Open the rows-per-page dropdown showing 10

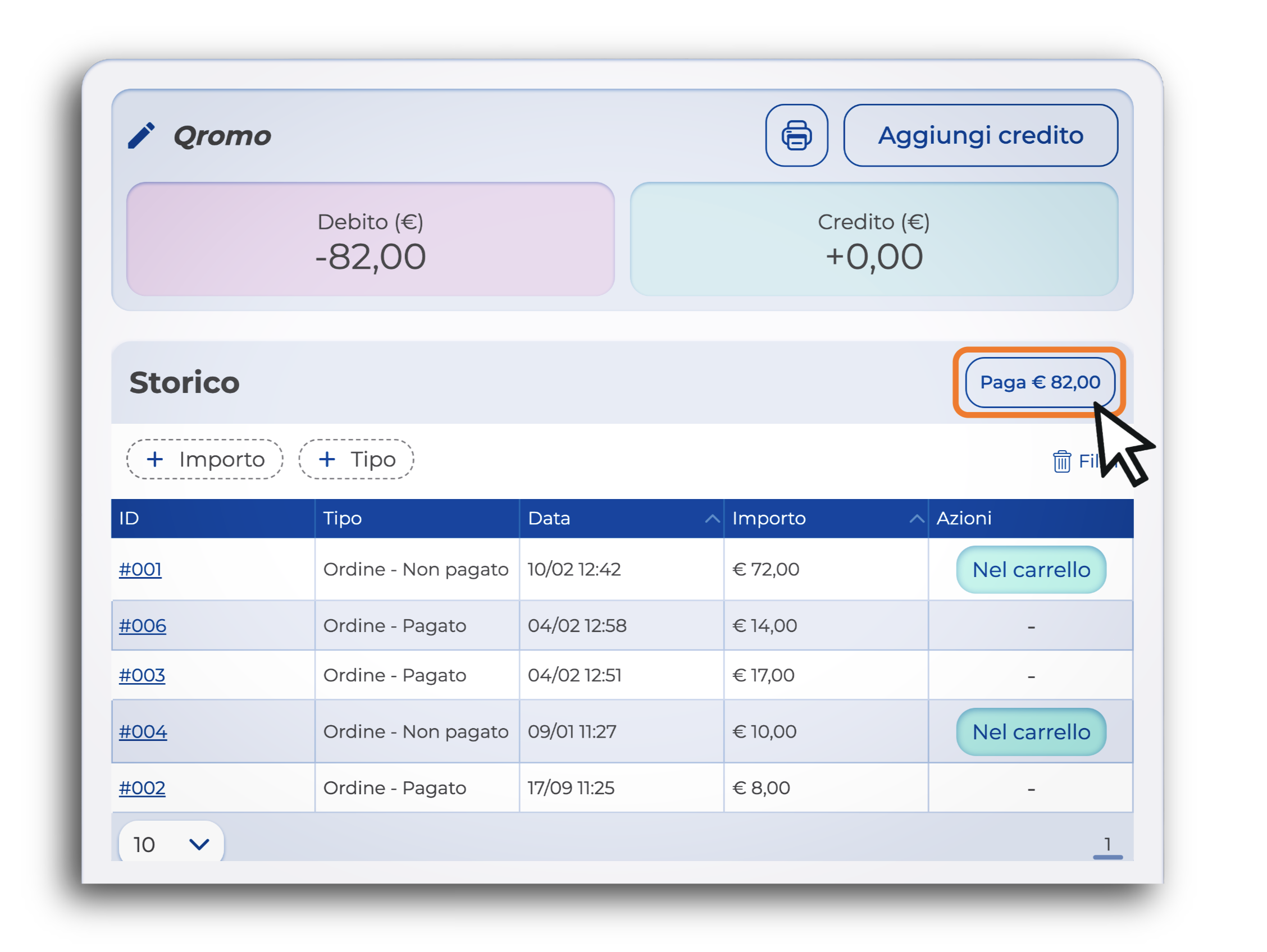coord(171,844)
